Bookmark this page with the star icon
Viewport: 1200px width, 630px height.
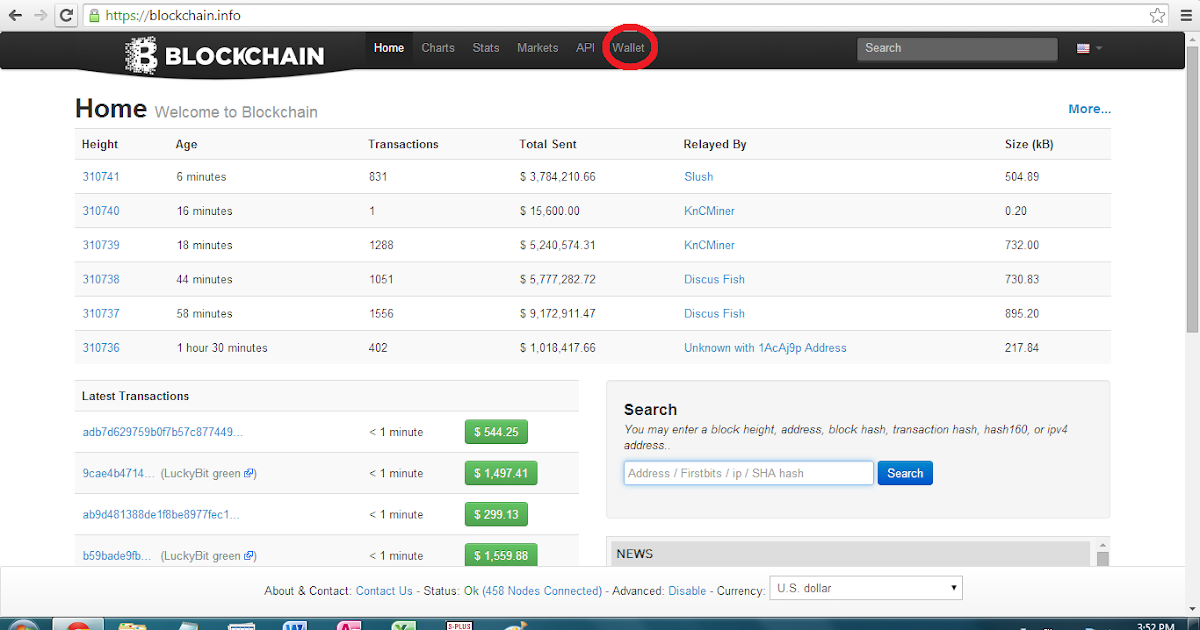pos(1158,16)
